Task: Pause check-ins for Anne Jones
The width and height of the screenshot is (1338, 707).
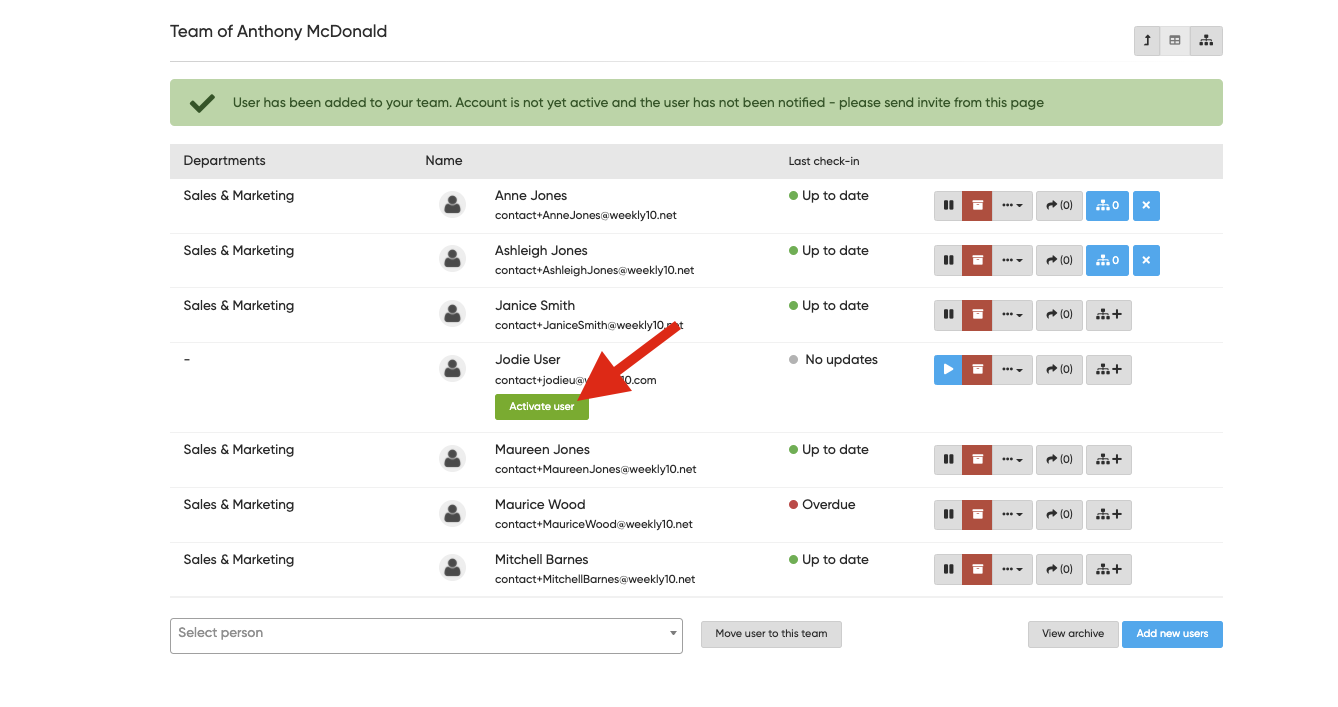Action: point(948,206)
